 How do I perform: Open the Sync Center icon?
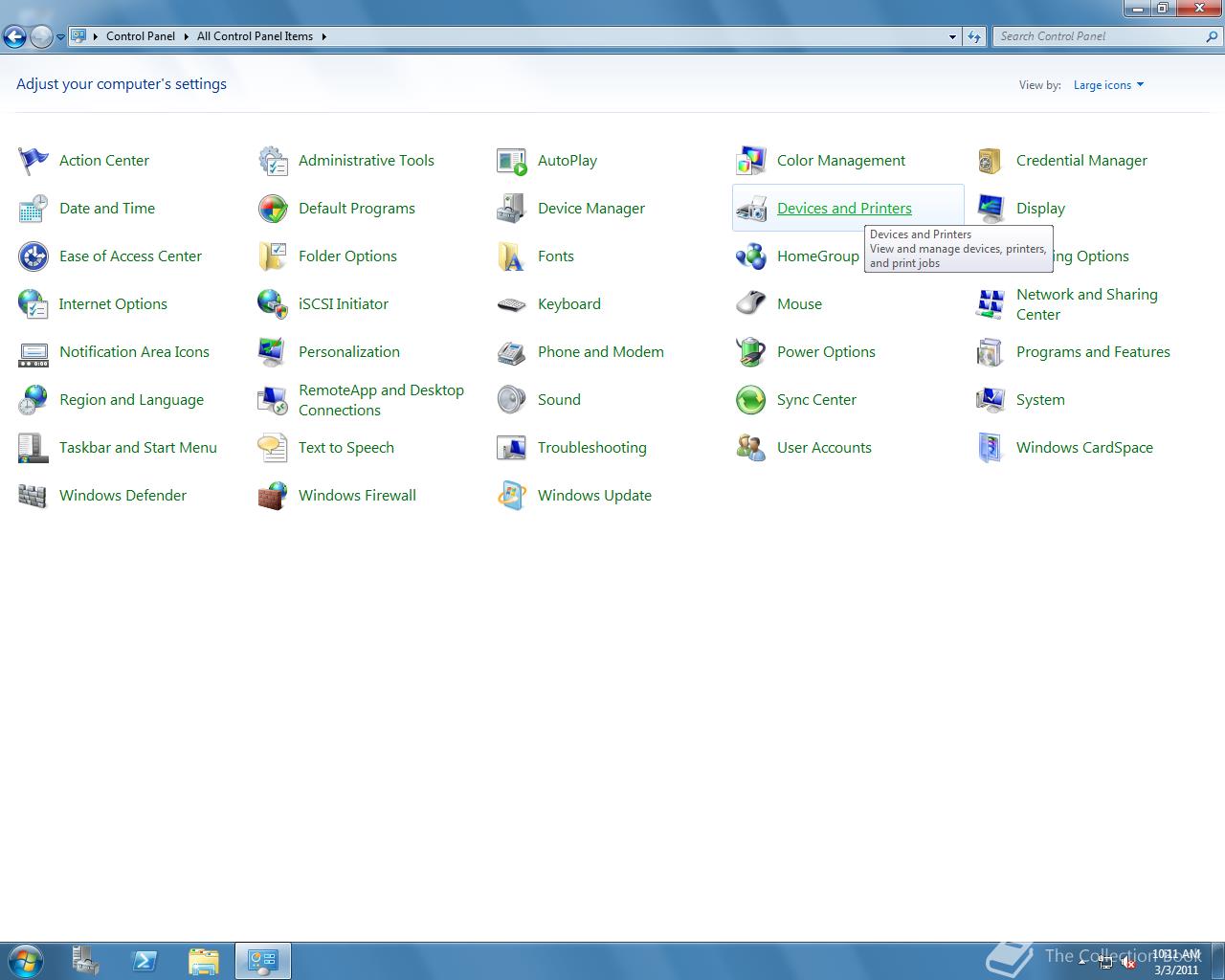click(x=751, y=400)
